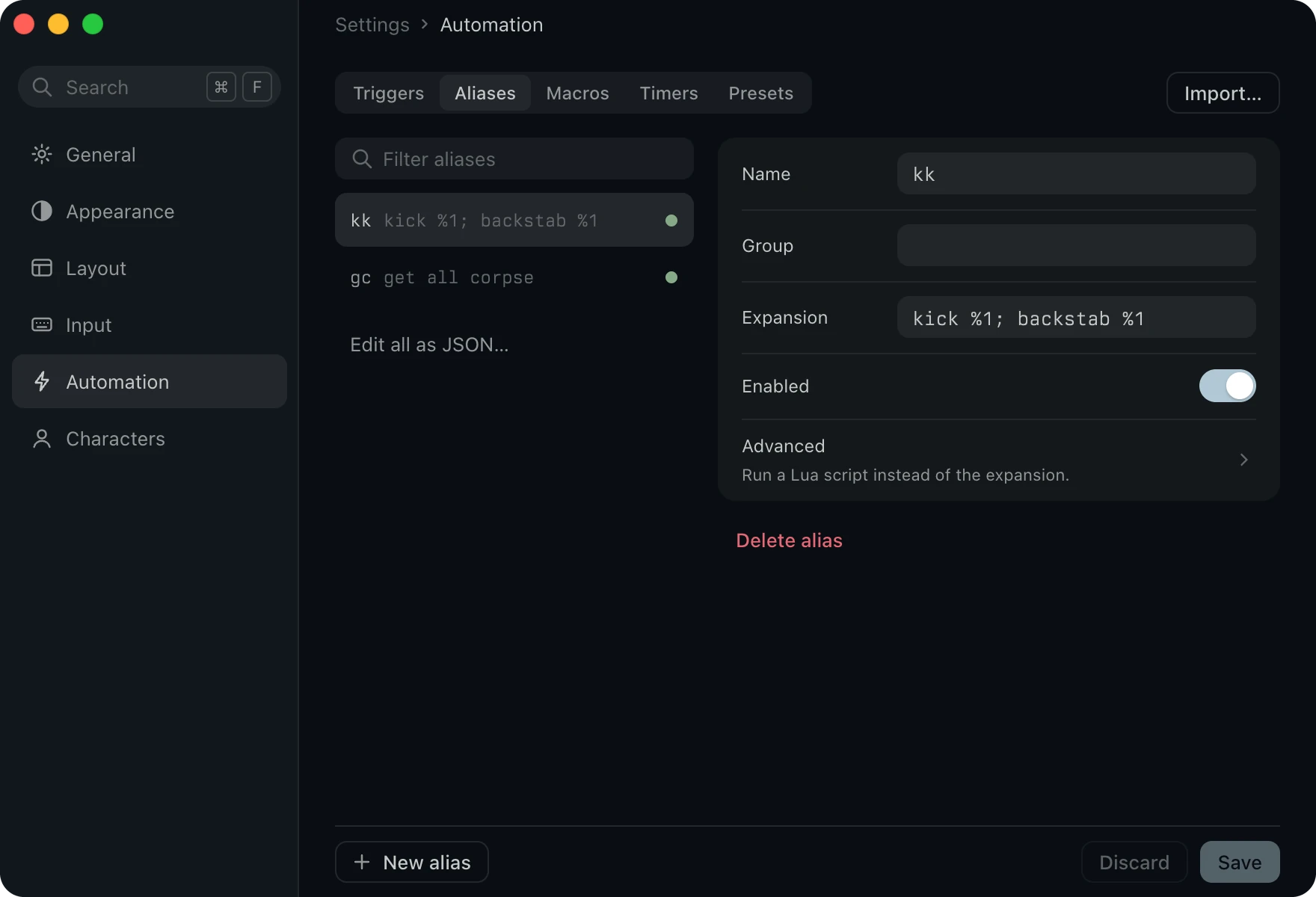Click the General sun icon
1316x897 pixels.
[42, 155]
